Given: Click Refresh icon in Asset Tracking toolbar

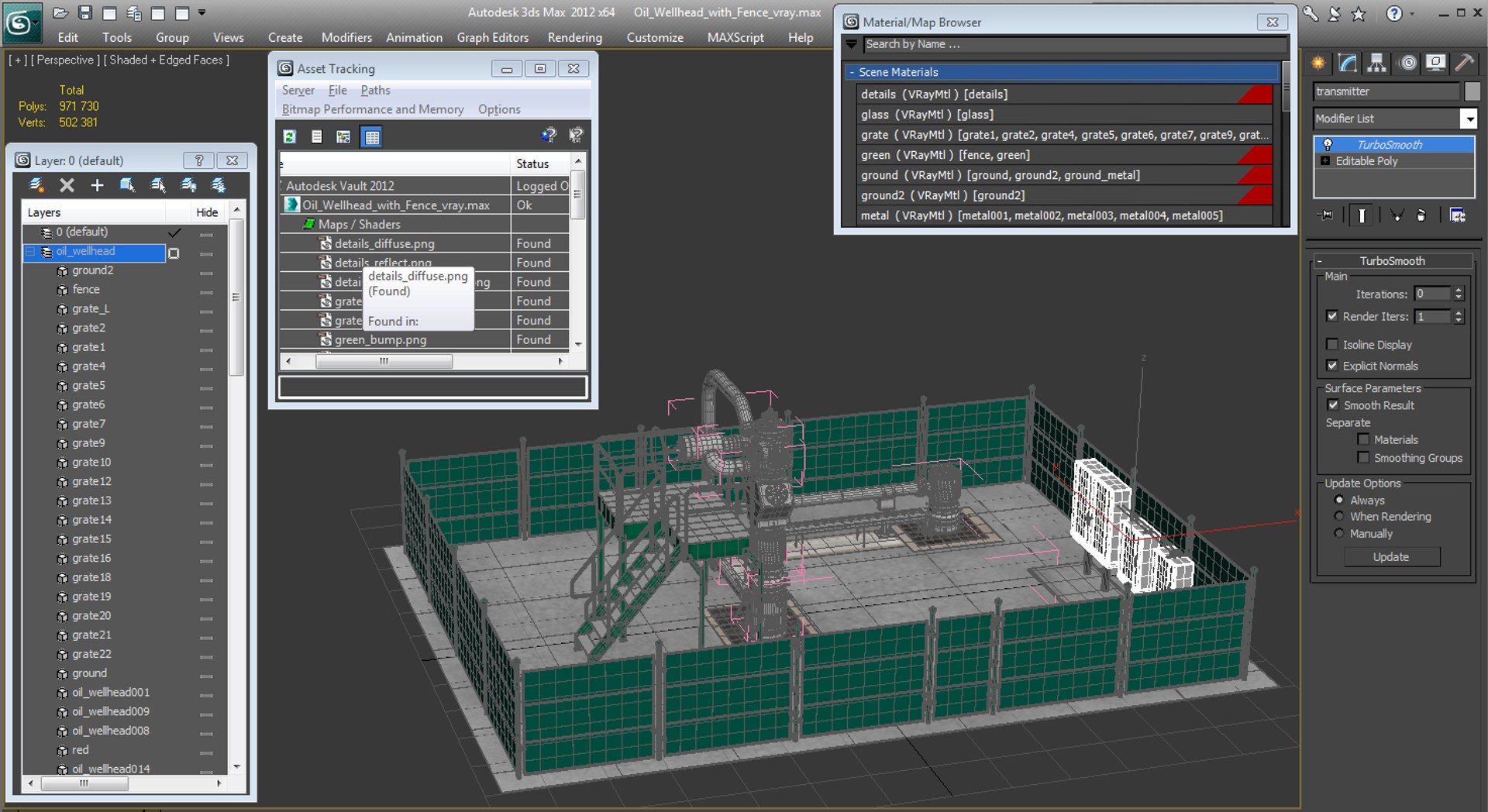Looking at the screenshot, I should tap(290, 137).
